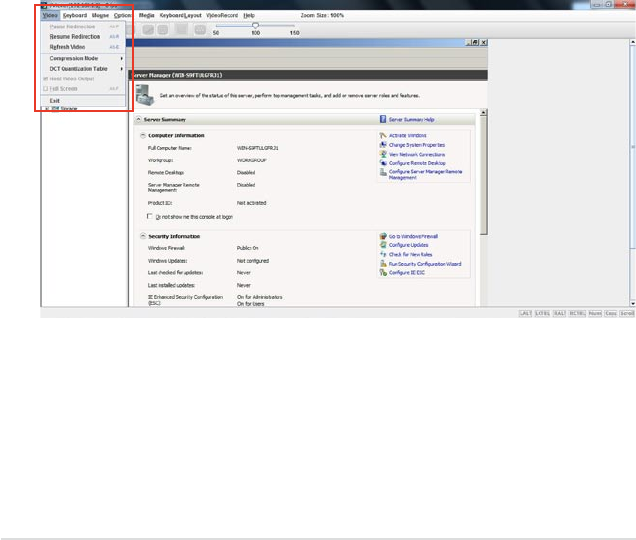
Task: Expand the Compression Mode submenu arrow
Action: (121, 58)
